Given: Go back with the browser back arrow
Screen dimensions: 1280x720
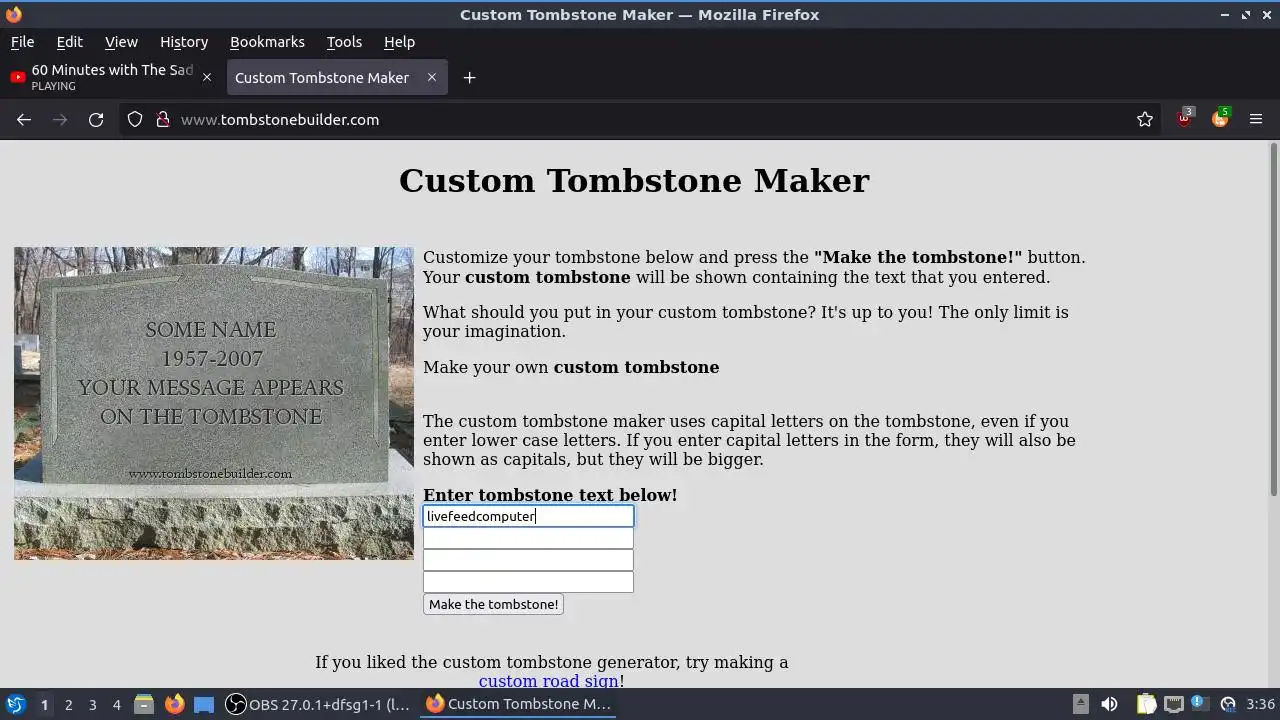Looking at the screenshot, I should click(x=24, y=120).
